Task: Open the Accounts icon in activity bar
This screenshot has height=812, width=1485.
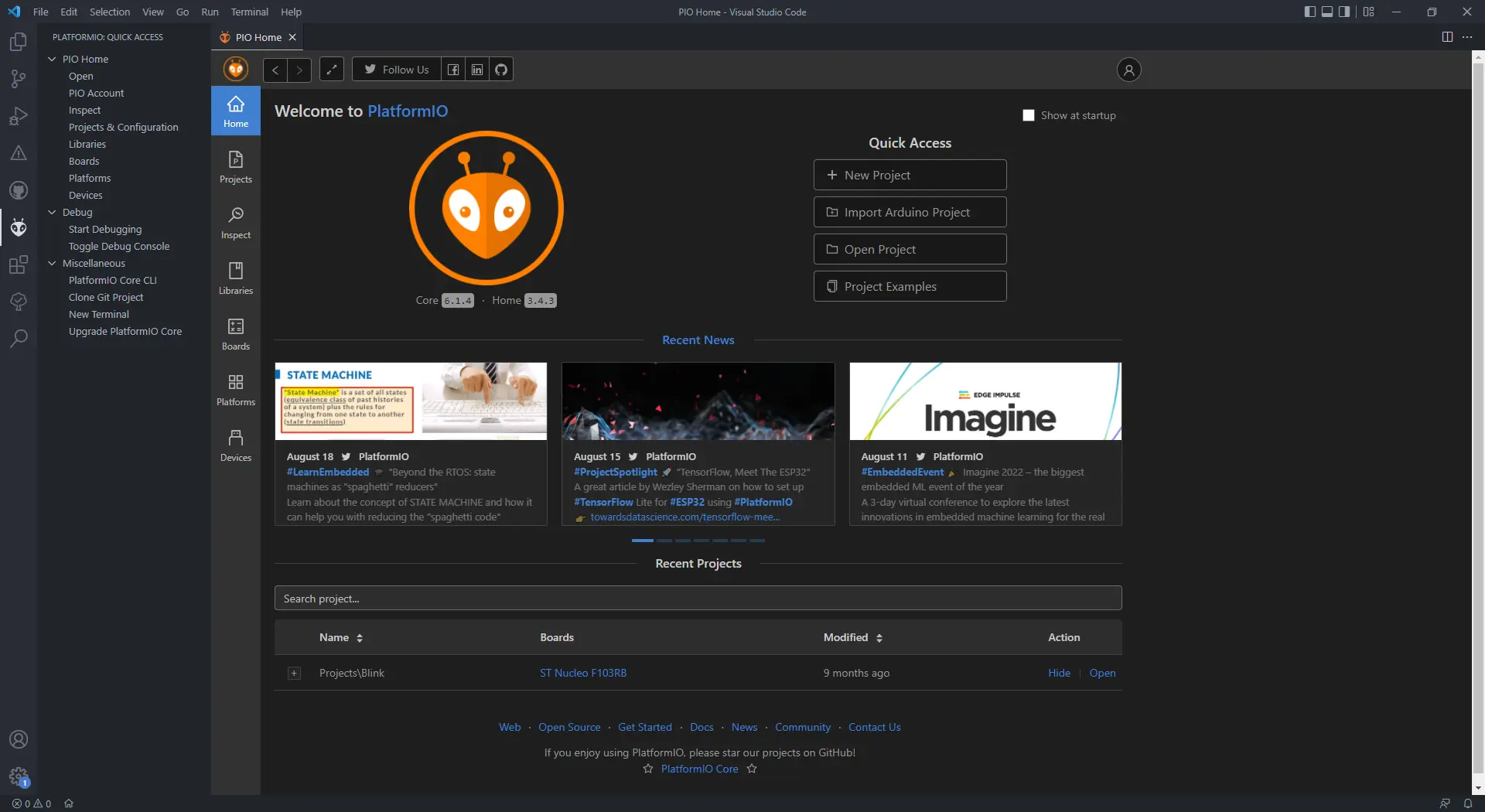Action: [19, 739]
